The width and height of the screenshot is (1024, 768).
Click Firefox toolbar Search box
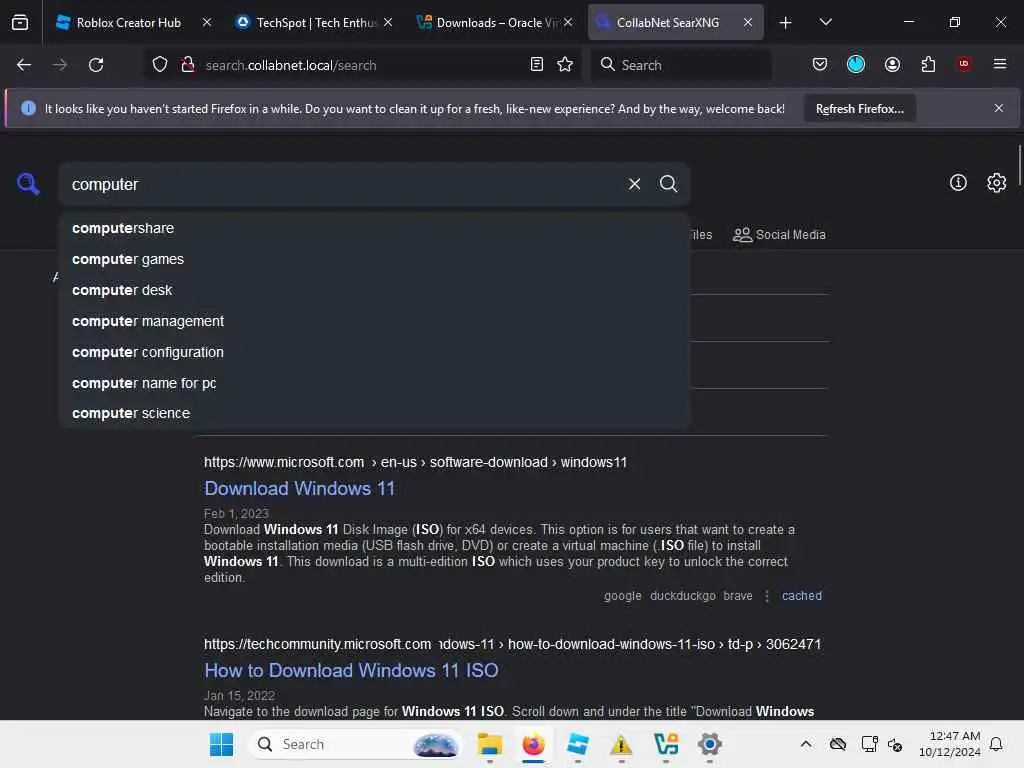coord(681,65)
